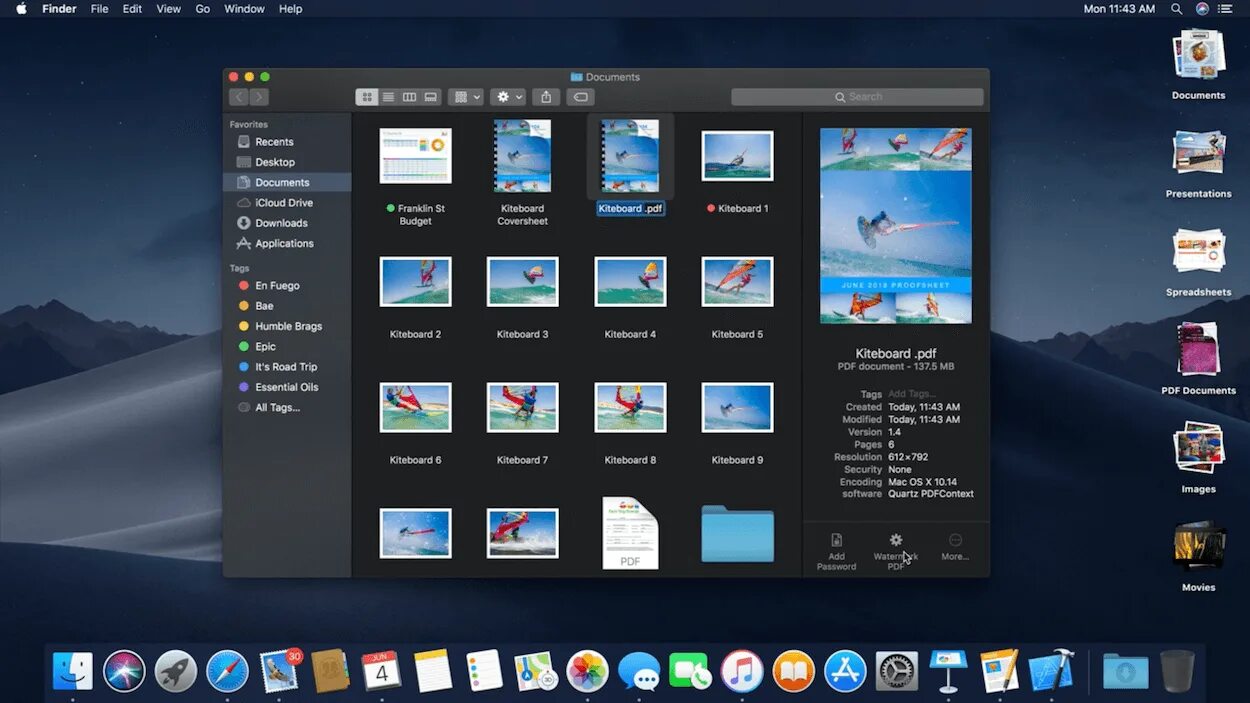Select yellow Humble Brags tag
The image size is (1250, 703).
tap(287, 326)
